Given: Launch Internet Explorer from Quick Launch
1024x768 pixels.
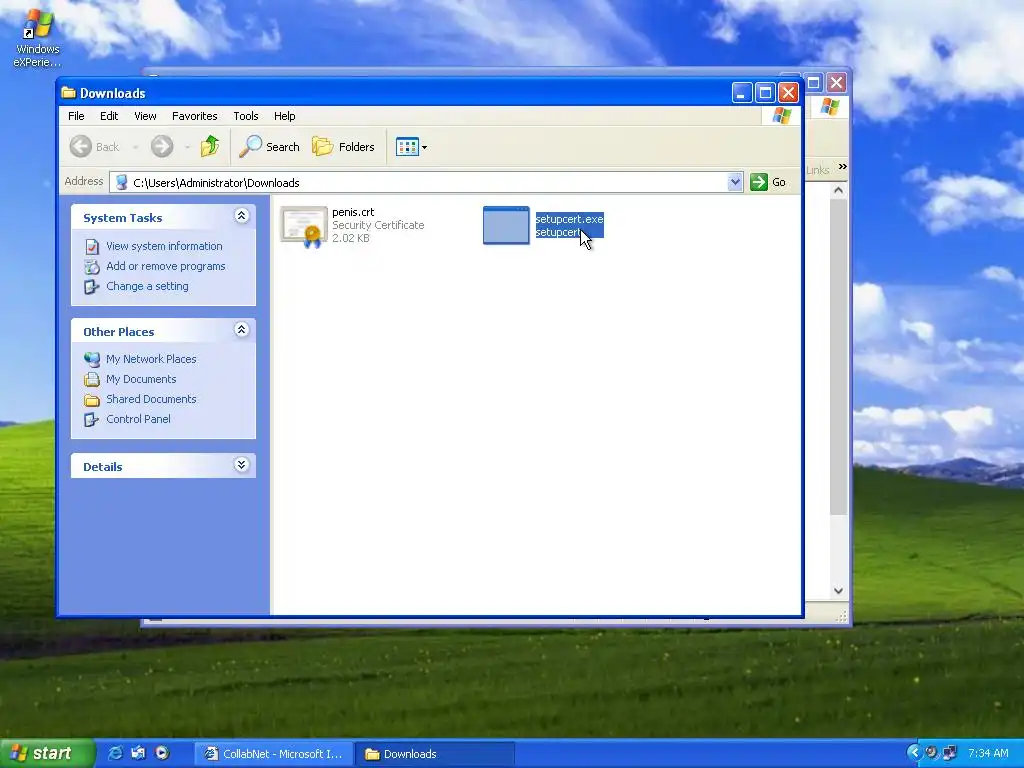Looking at the screenshot, I should pos(116,753).
